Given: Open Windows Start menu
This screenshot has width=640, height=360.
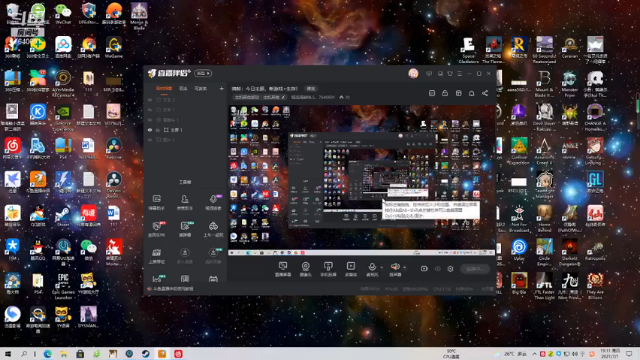Looking at the screenshot, I should click(x=8, y=354).
